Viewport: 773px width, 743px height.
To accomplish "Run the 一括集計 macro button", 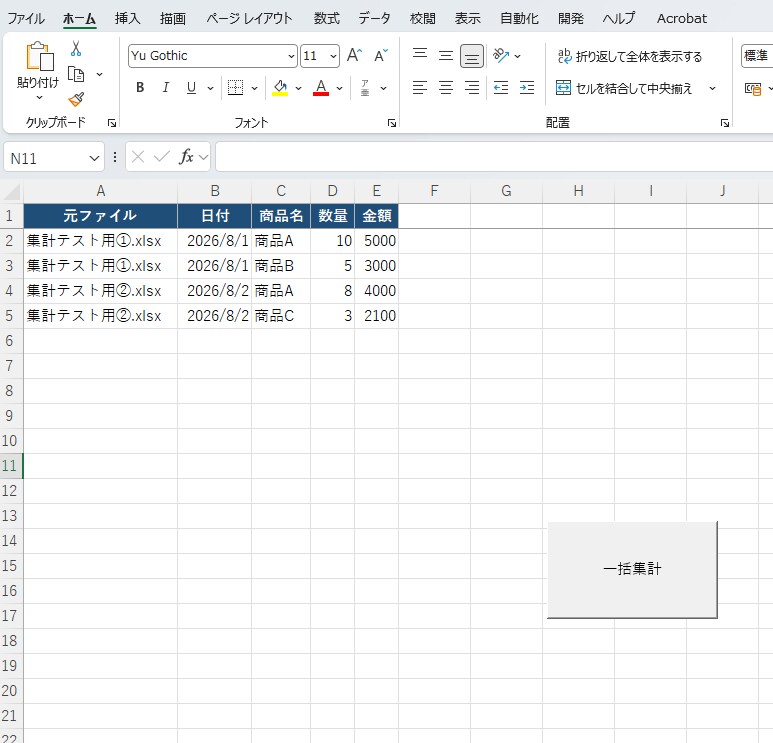I will (632, 569).
